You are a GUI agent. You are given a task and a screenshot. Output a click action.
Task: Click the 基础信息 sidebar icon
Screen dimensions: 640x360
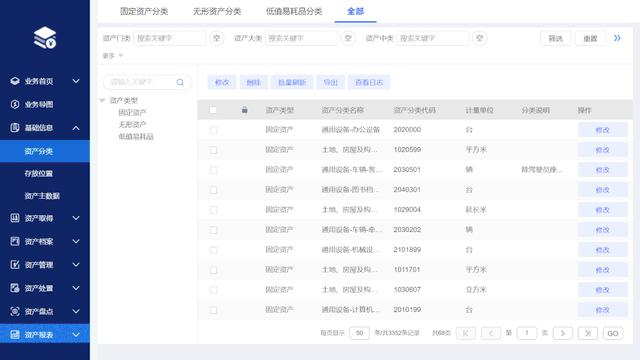click(15, 127)
